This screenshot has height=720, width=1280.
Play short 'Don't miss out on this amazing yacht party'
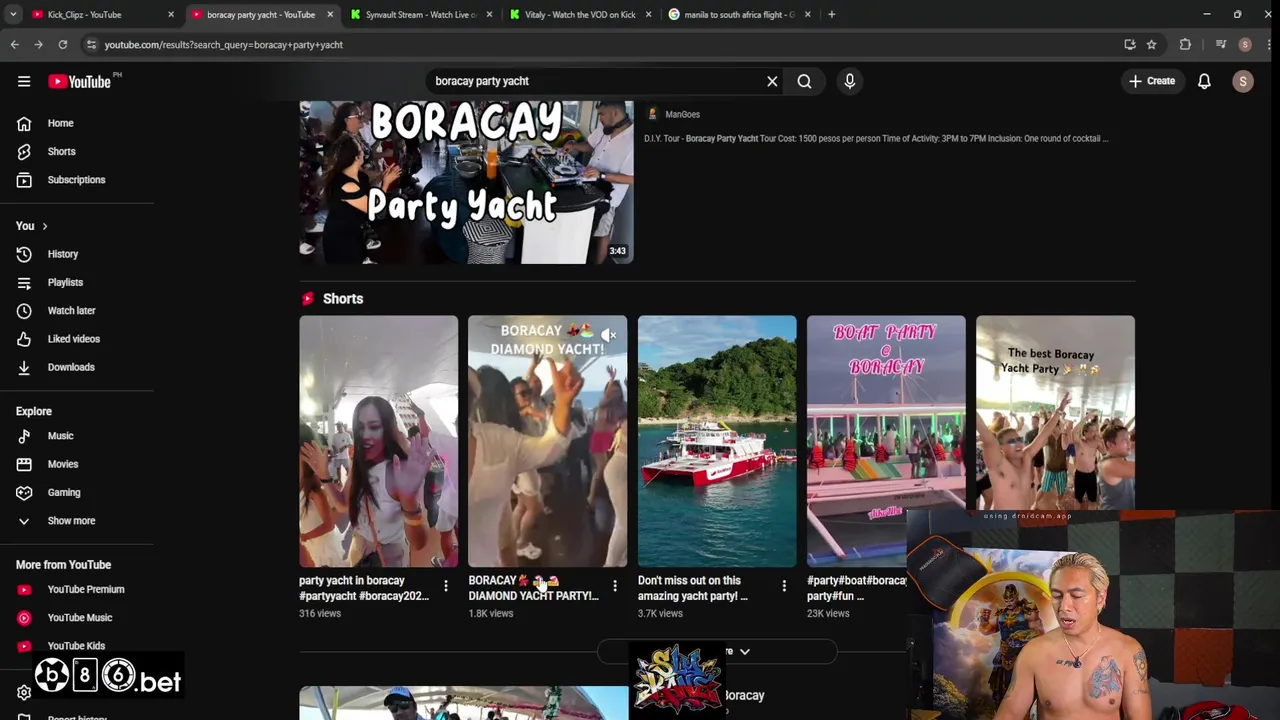click(x=717, y=441)
